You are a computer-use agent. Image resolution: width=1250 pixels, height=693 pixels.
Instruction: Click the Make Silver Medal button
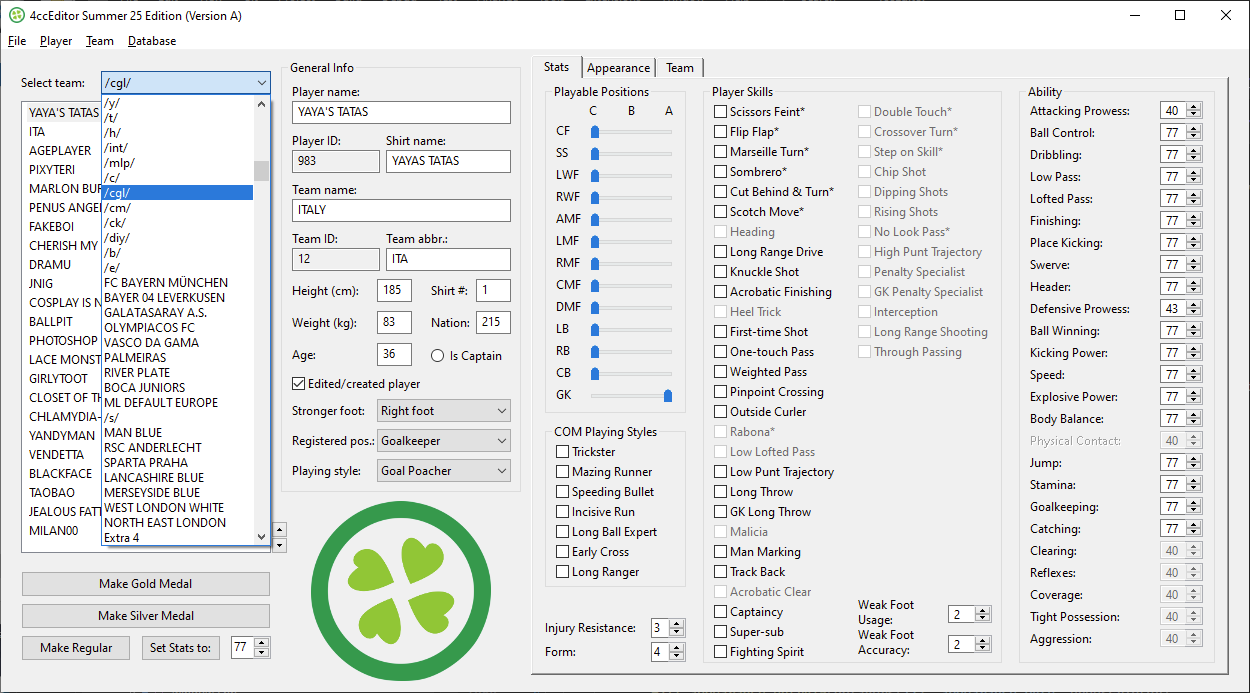tap(146, 616)
